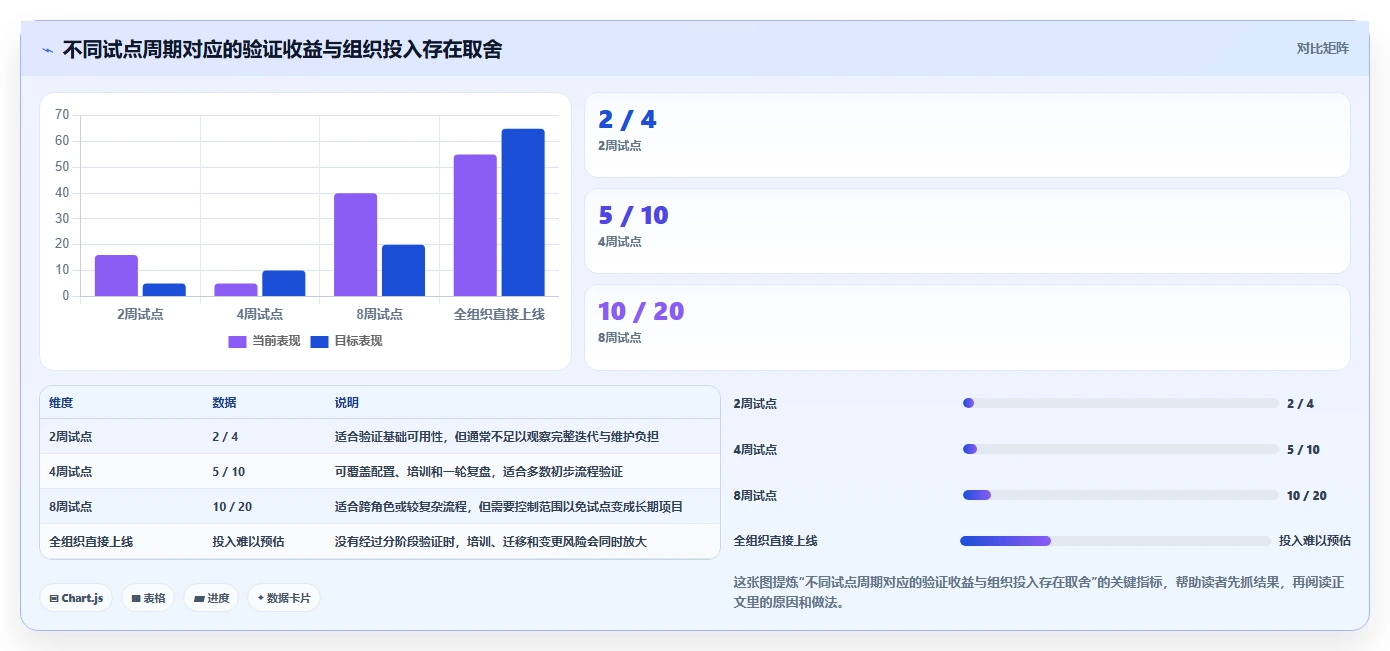Screen dimensions: 1390x651
Task: Click the blue 4周试点 bar in chart
Action: (x=284, y=283)
